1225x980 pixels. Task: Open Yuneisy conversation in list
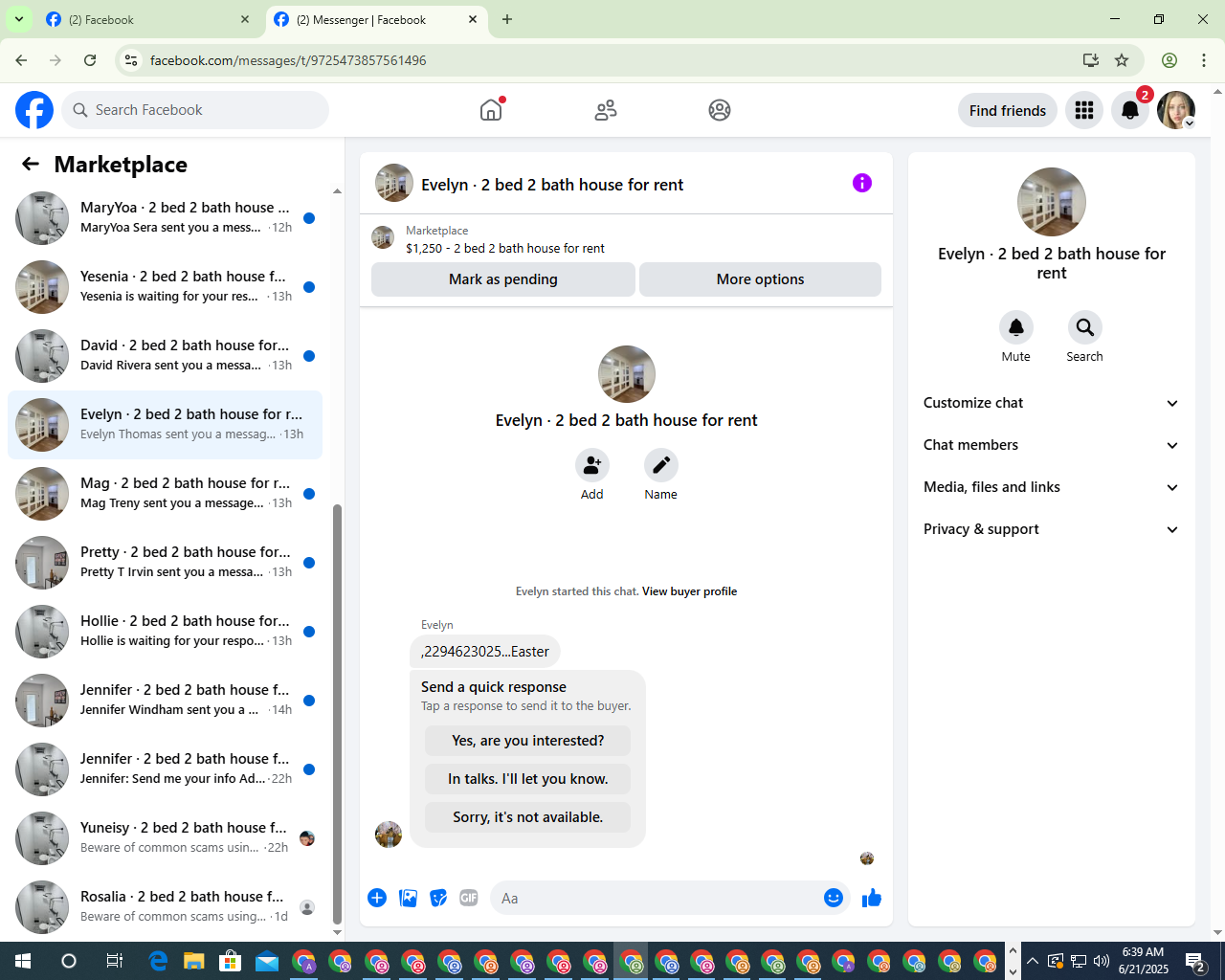166,838
